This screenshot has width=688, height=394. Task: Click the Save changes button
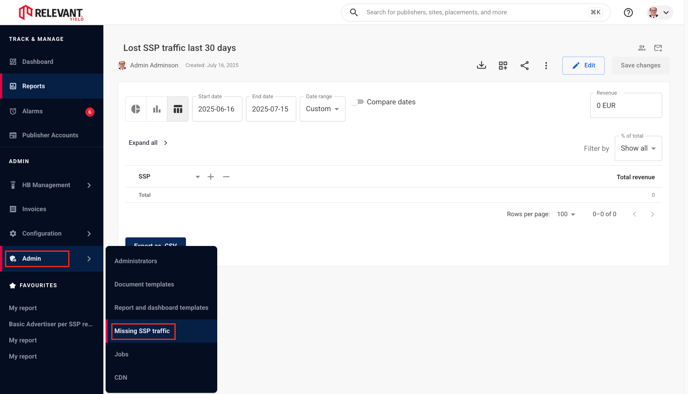(x=640, y=65)
